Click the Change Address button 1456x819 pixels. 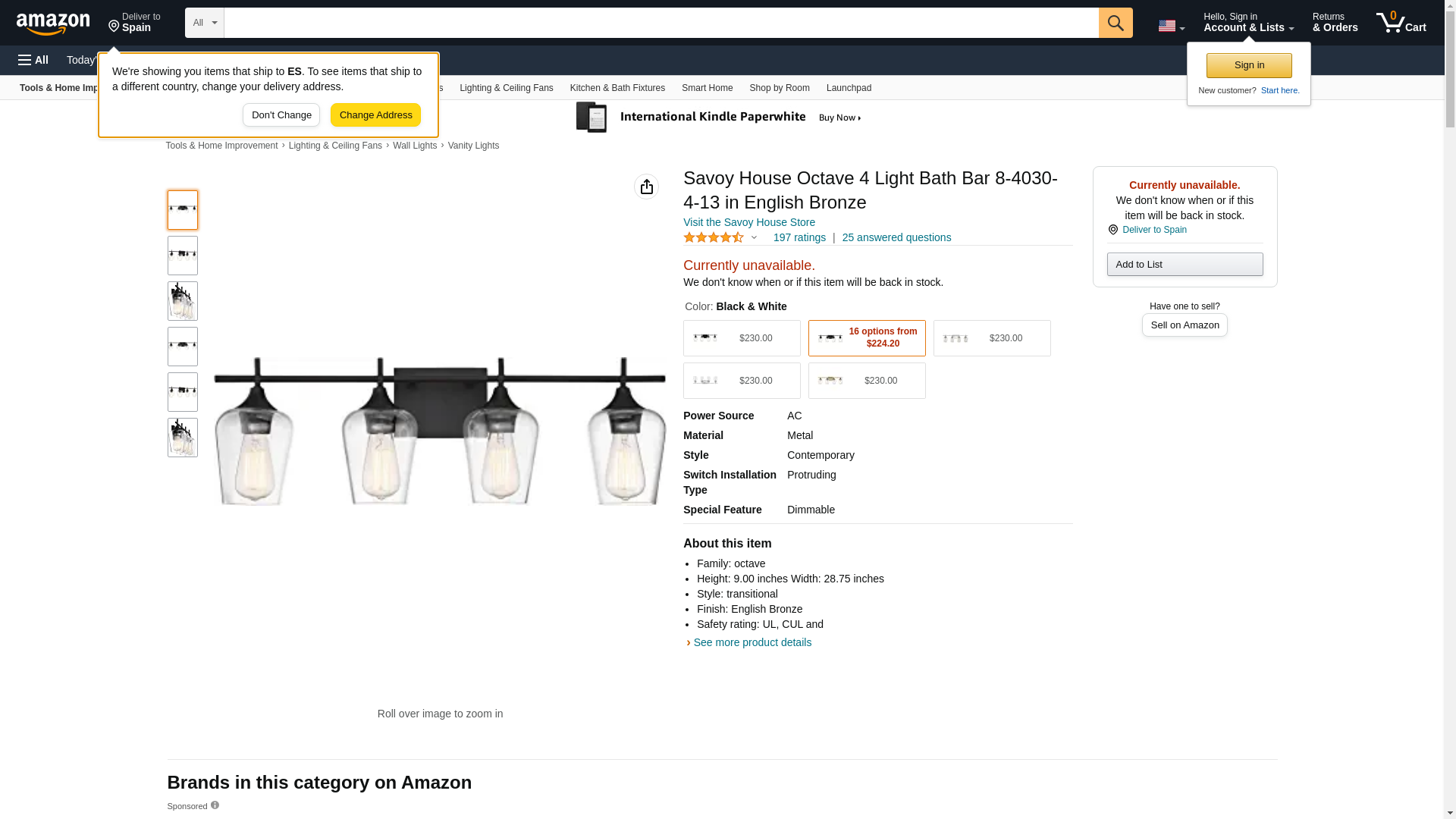375,115
